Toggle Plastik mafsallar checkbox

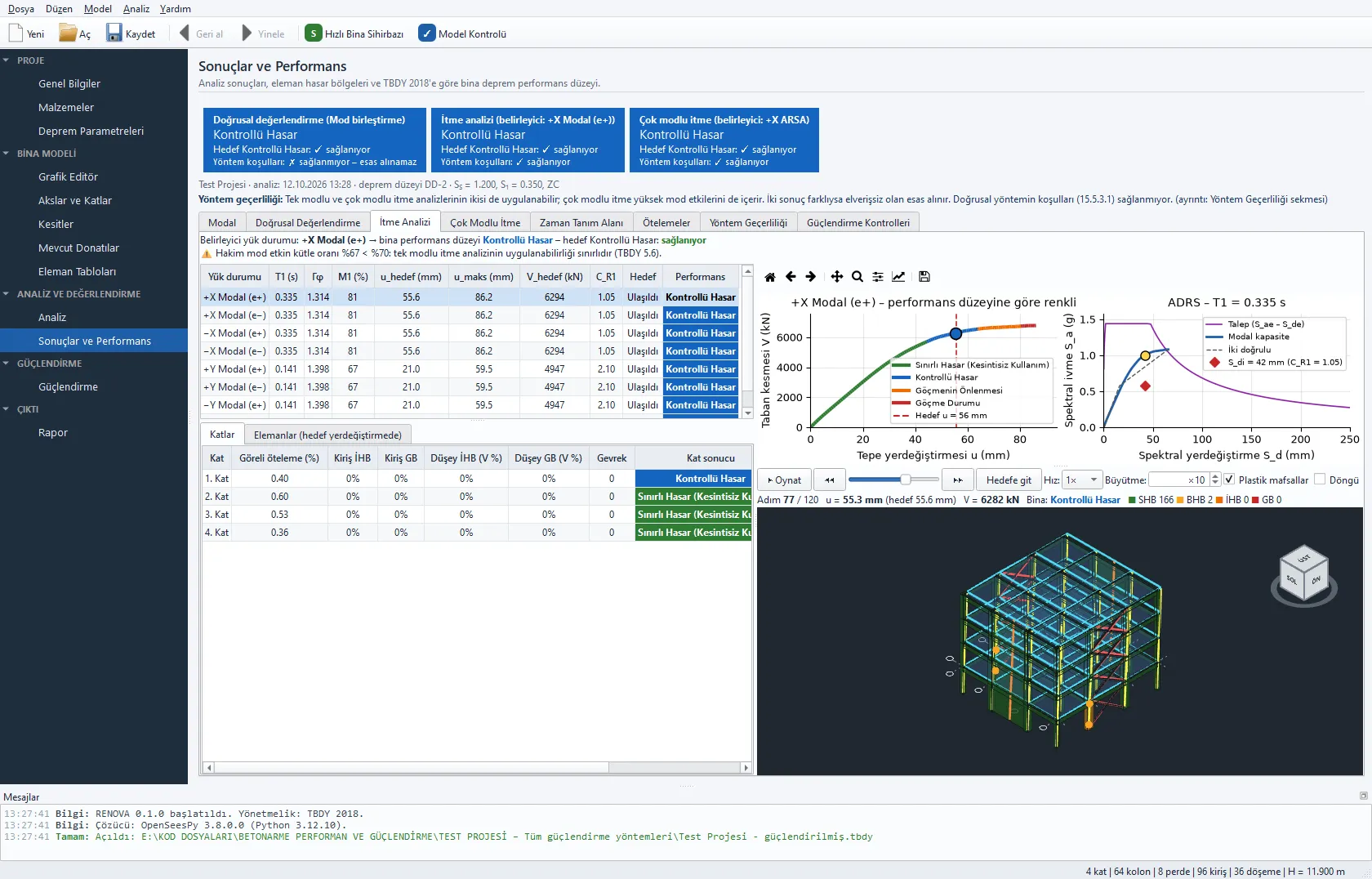click(1229, 480)
